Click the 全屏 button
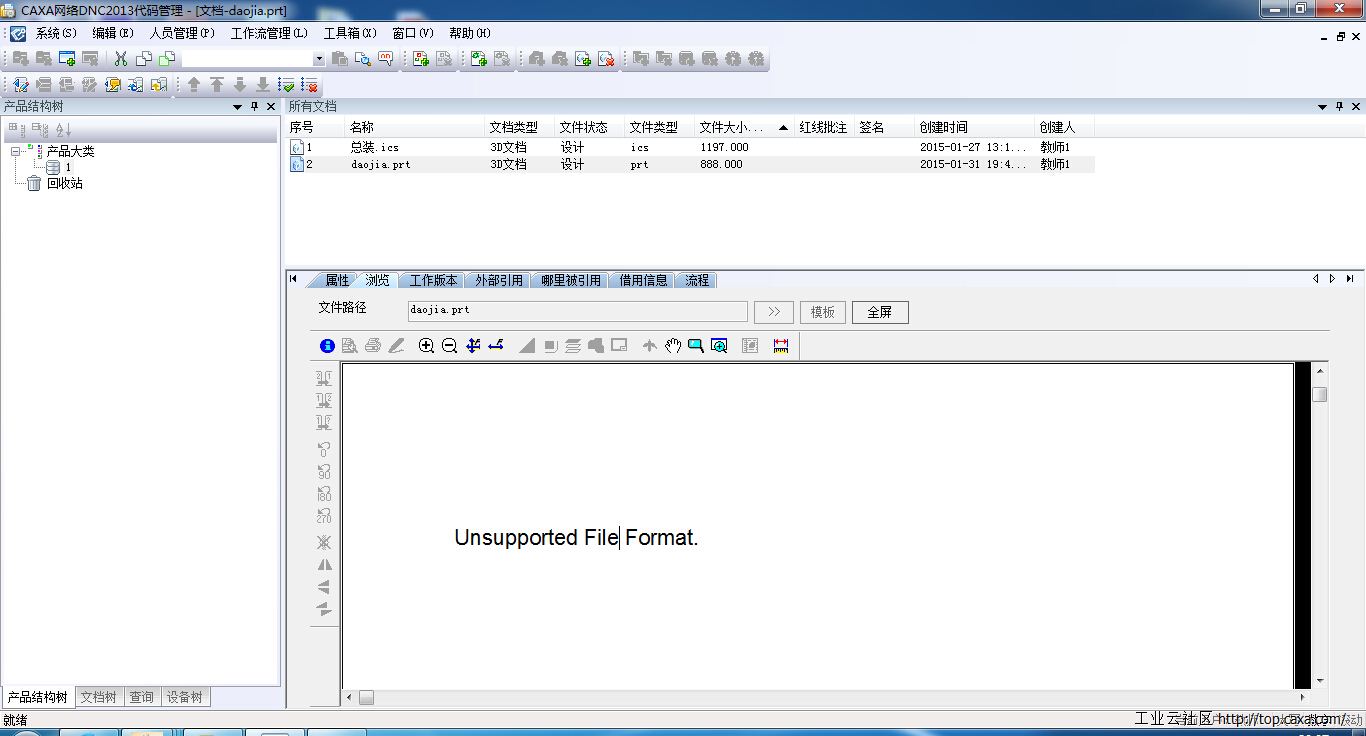This screenshot has height=736, width=1366. (x=880, y=312)
